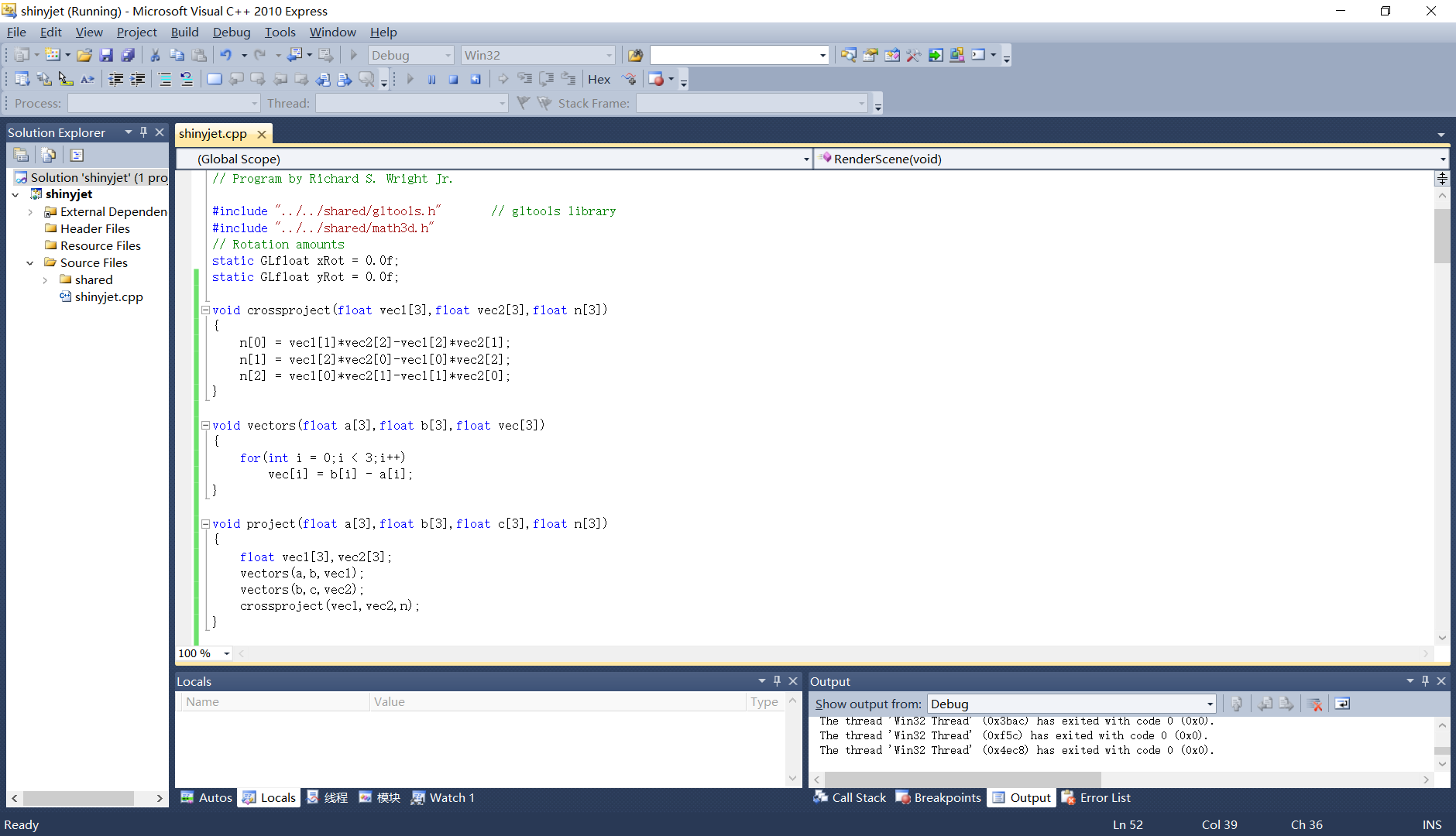Open the Build menu

[x=184, y=32]
